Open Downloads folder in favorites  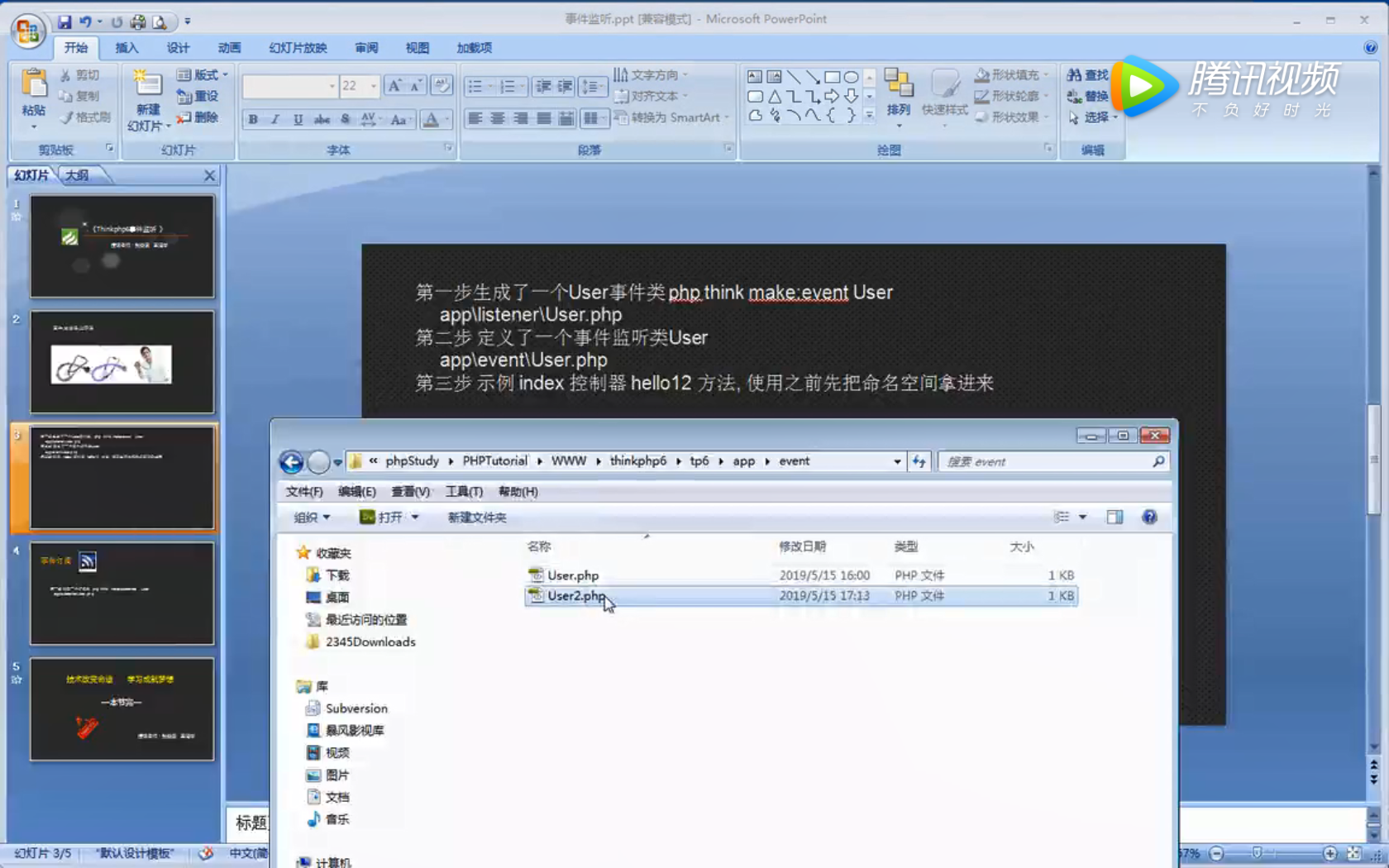[328, 575]
